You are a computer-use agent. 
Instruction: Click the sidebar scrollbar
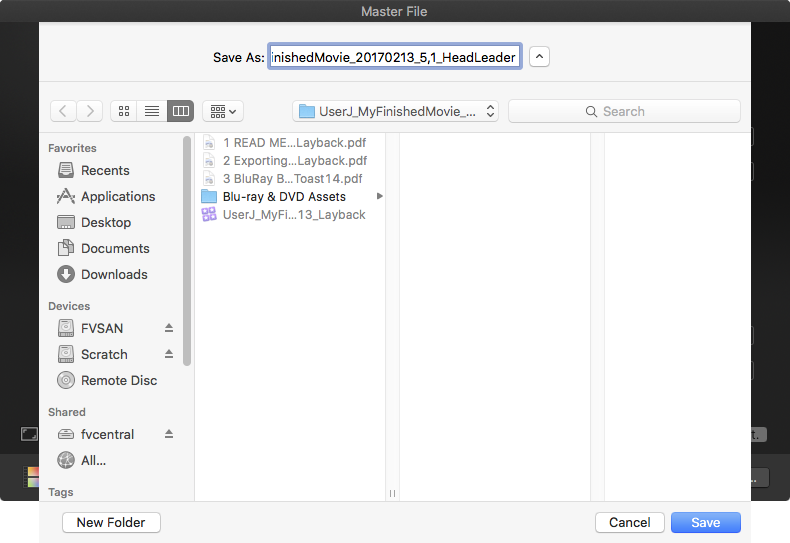pyautogui.click(x=187, y=251)
